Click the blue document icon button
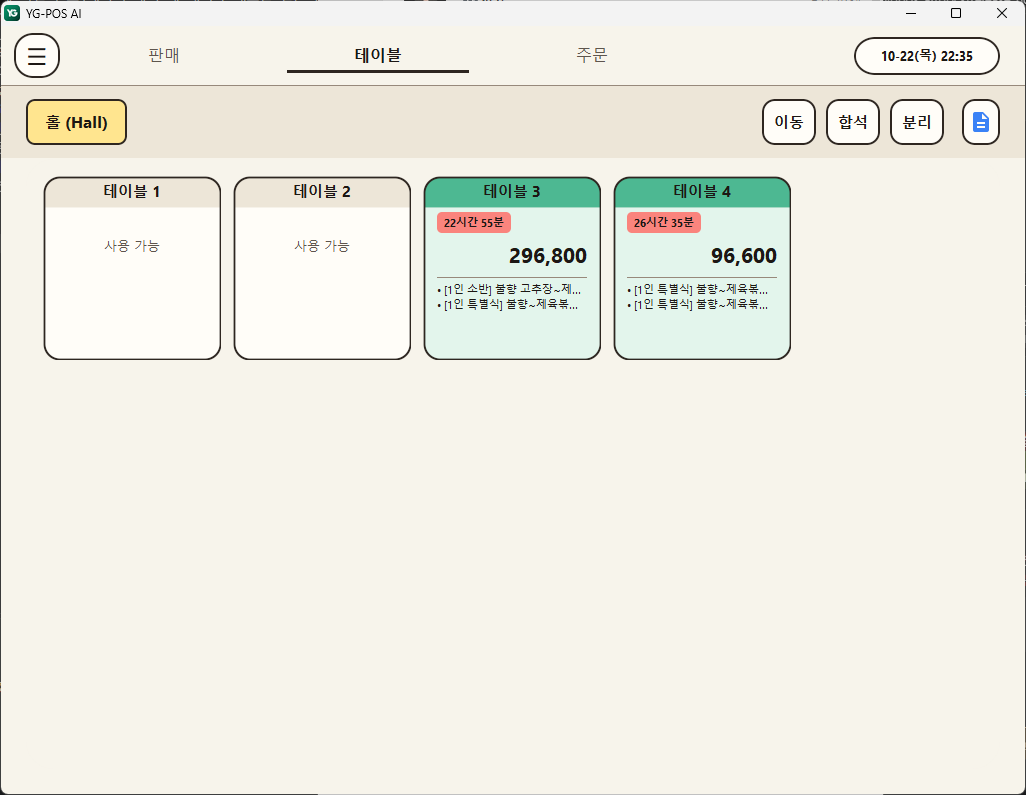The height and width of the screenshot is (795, 1026). pyautogui.click(x=980, y=122)
